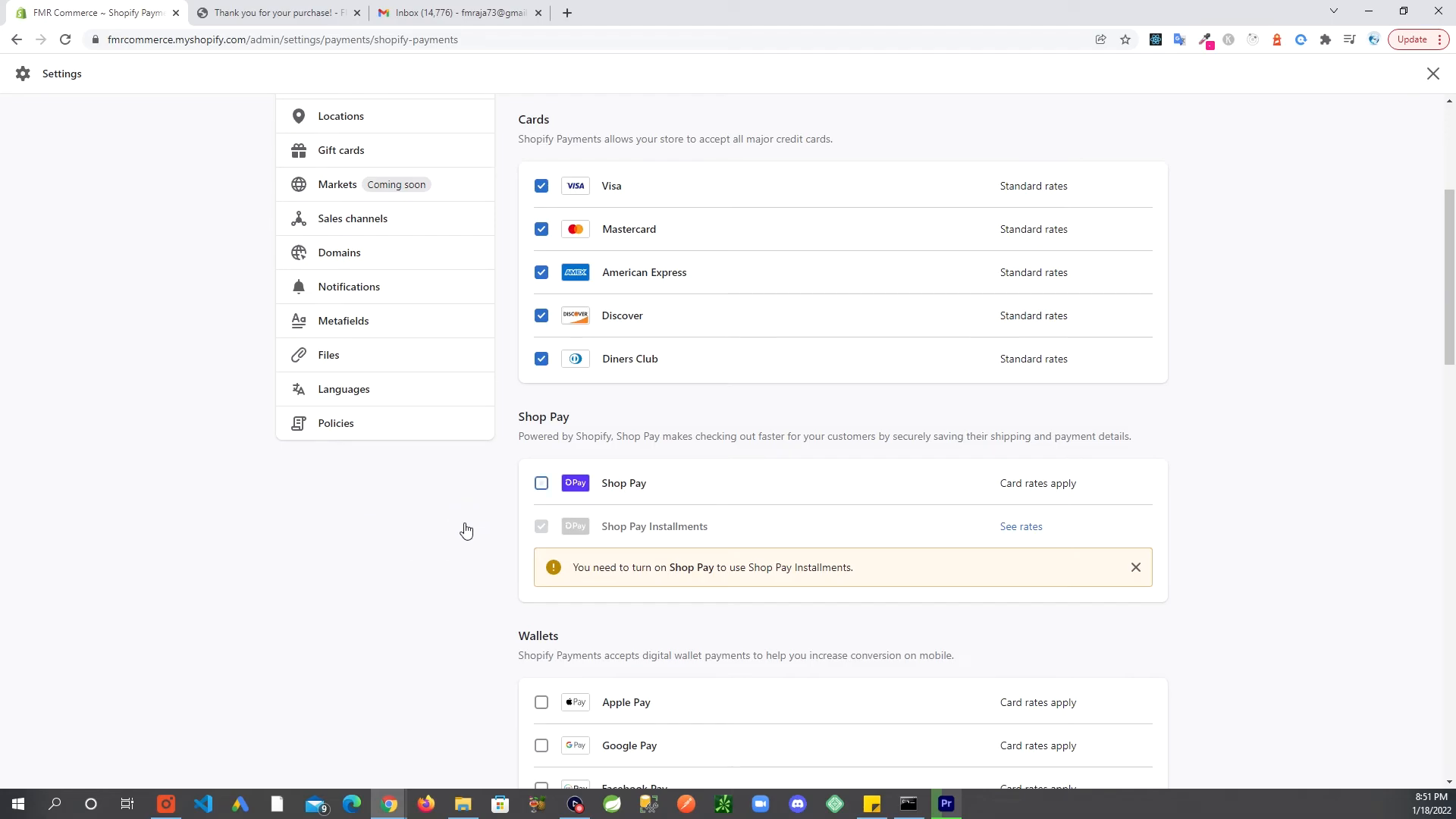Click the yellow warning icon in banner
1456x819 pixels.
tap(554, 567)
